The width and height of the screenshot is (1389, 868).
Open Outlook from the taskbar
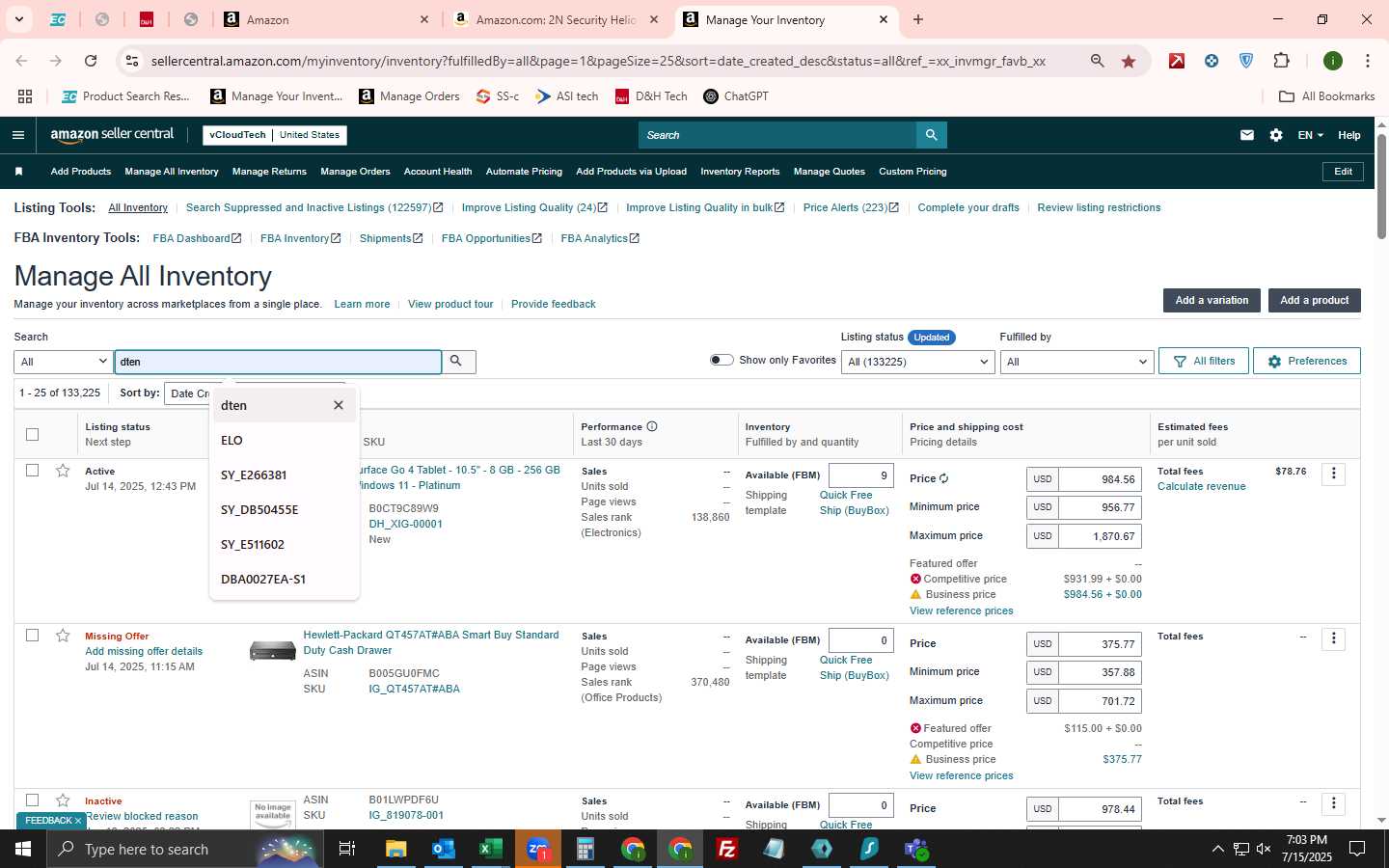[x=443, y=849]
